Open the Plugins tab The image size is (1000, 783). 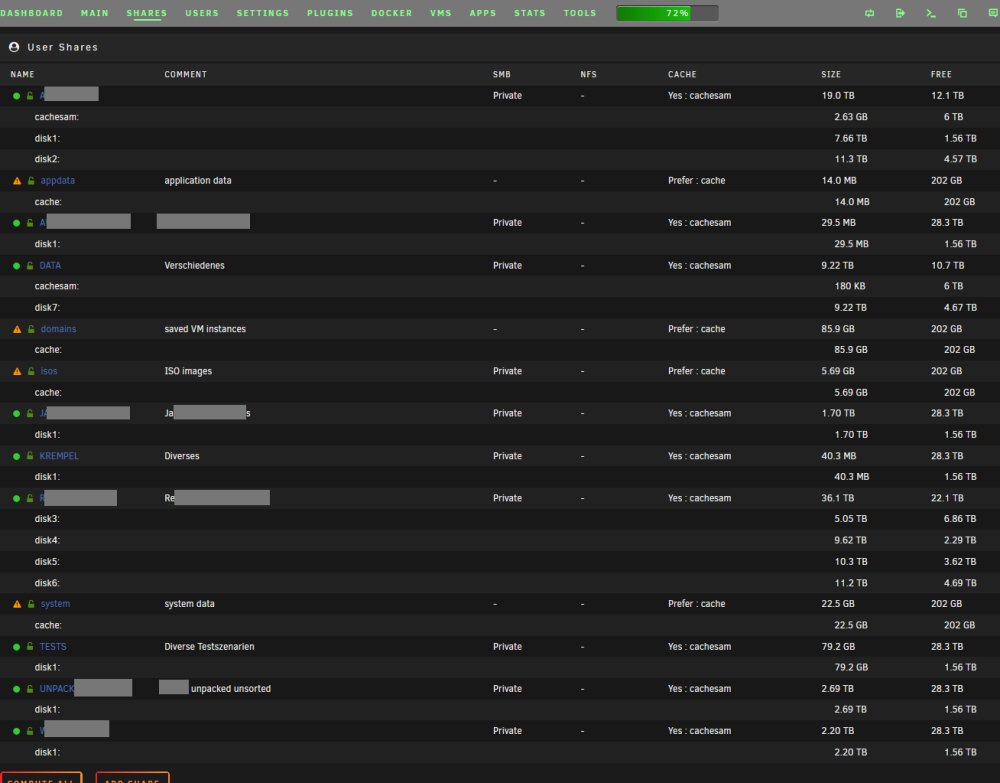[x=330, y=13]
